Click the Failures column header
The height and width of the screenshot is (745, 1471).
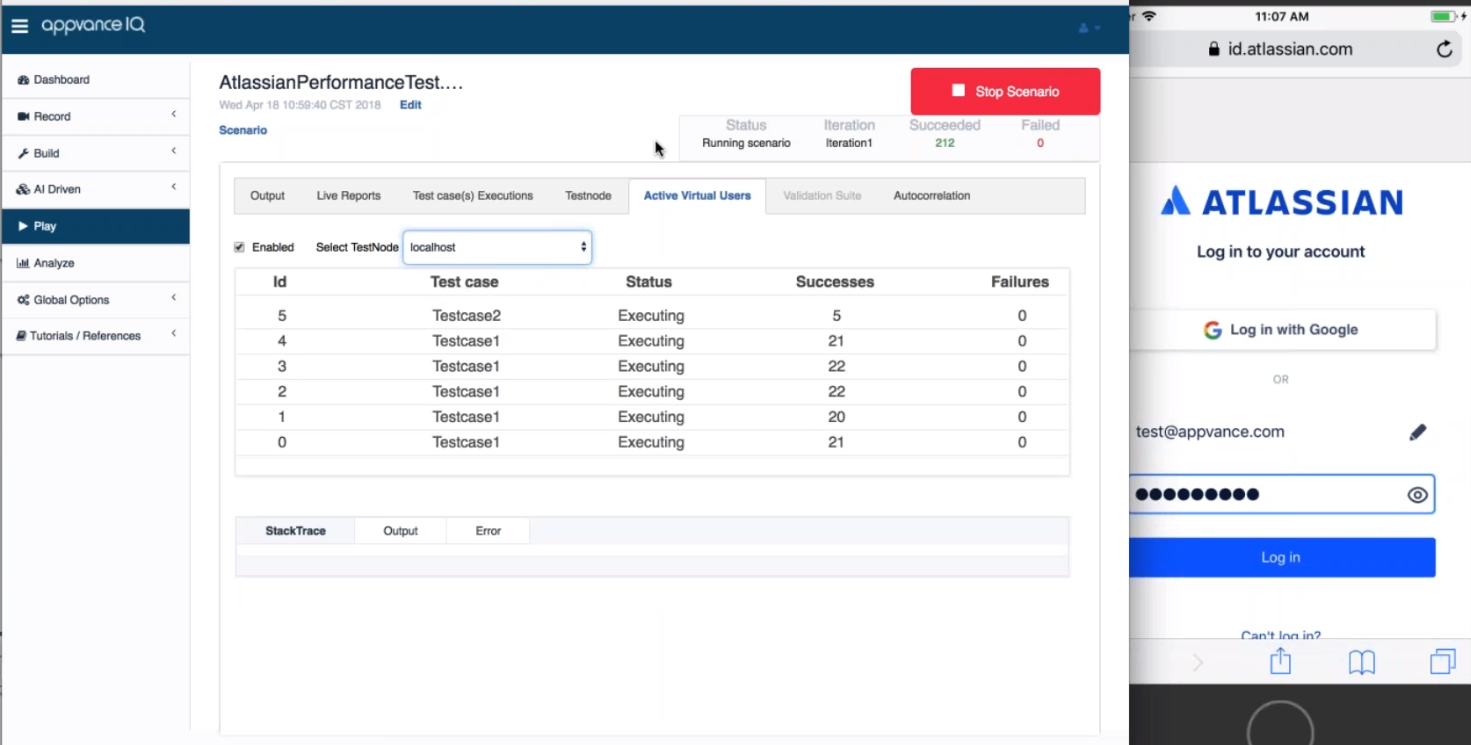1020,282
